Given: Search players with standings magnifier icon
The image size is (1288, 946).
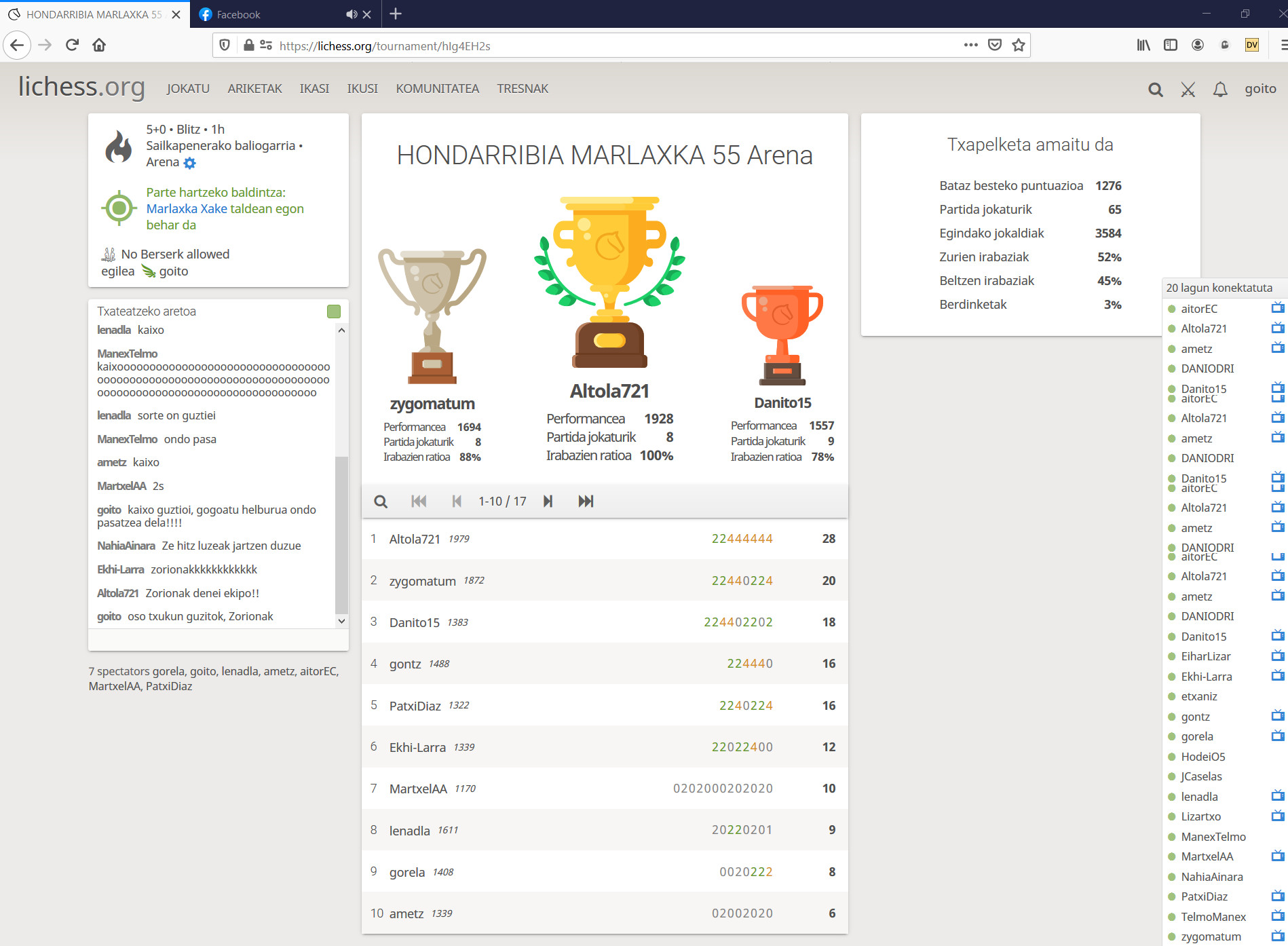Looking at the screenshot, I should pos(381,502).
